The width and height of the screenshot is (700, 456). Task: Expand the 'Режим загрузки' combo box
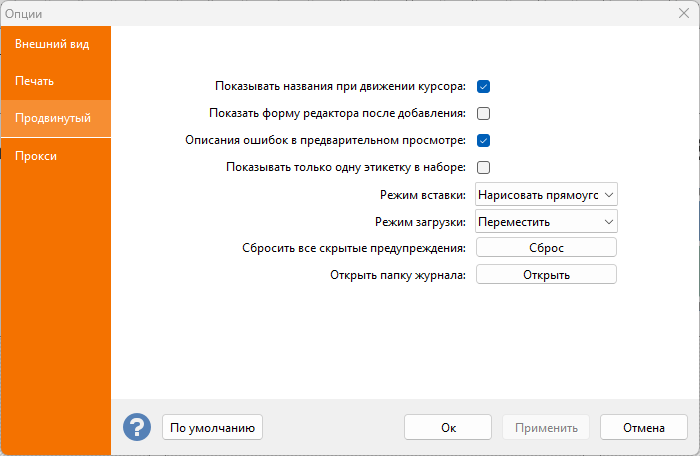(x=546, y=221)
